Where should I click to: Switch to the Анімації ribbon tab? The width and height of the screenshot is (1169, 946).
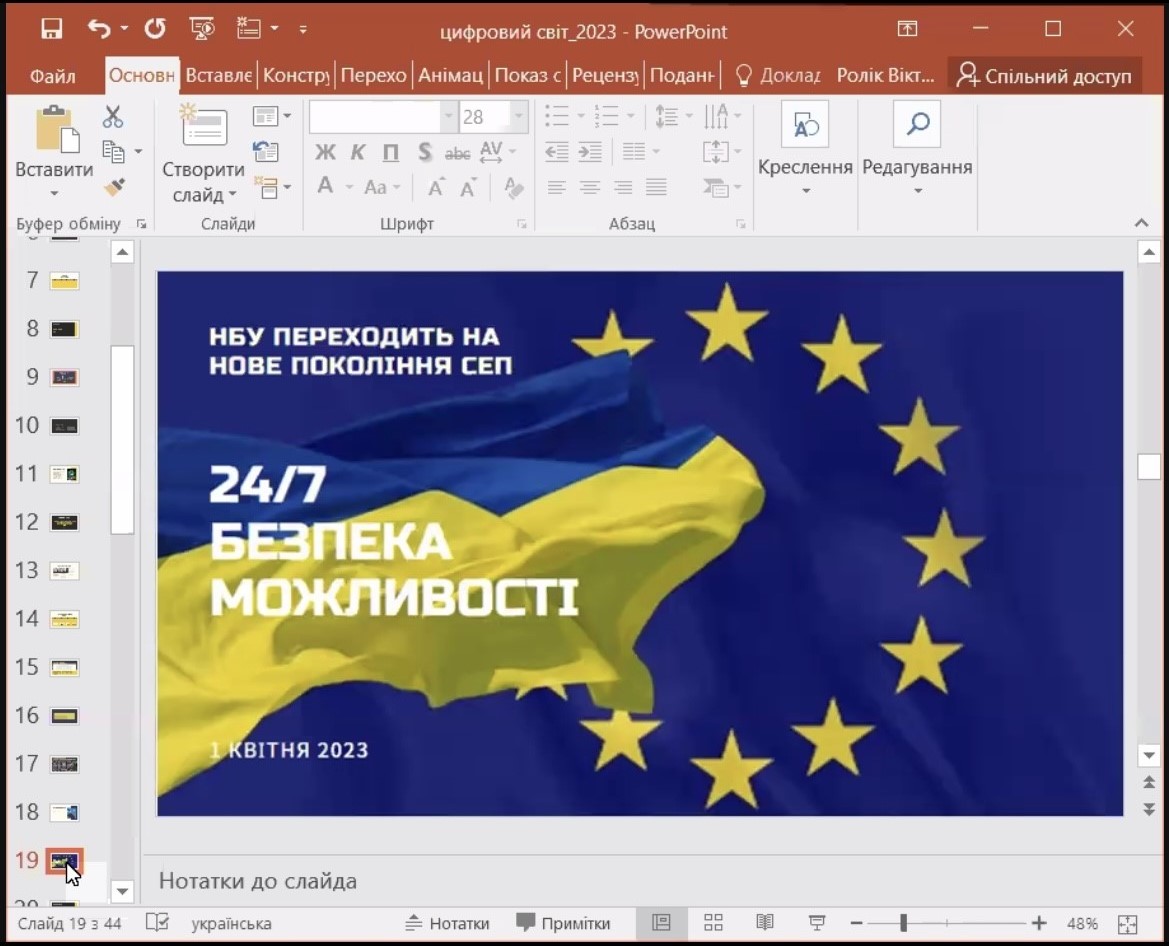(450, 76)
